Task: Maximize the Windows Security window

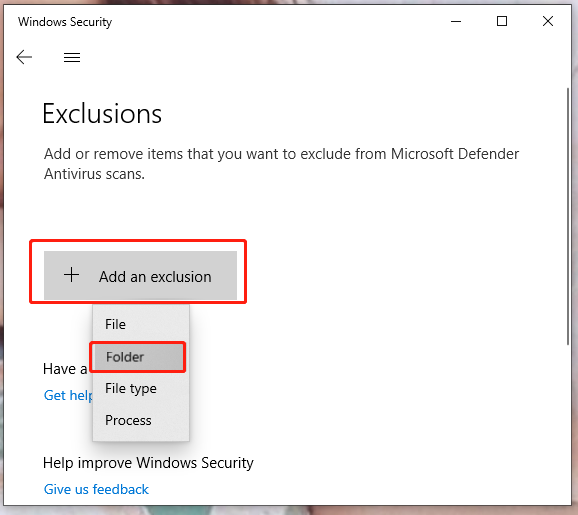Action: pyautogui.click(x=502, y=21)
